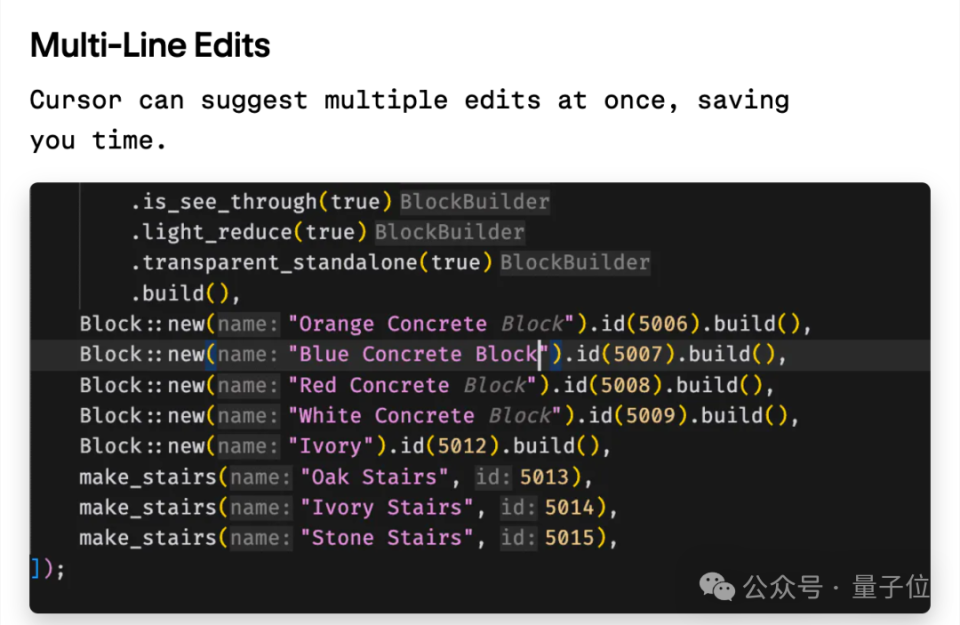Click the "Stone Stairs" string
The image size is (960, 625).
click(x=387, y=537)
